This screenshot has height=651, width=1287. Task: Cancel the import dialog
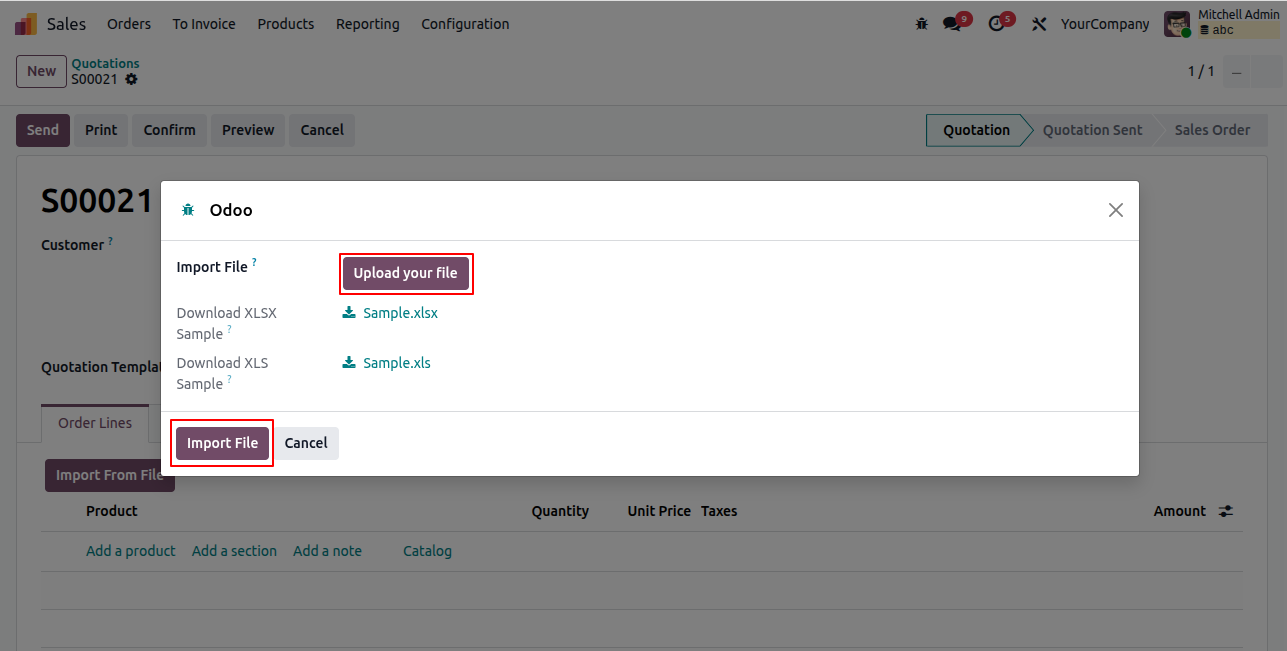(306, 443)
